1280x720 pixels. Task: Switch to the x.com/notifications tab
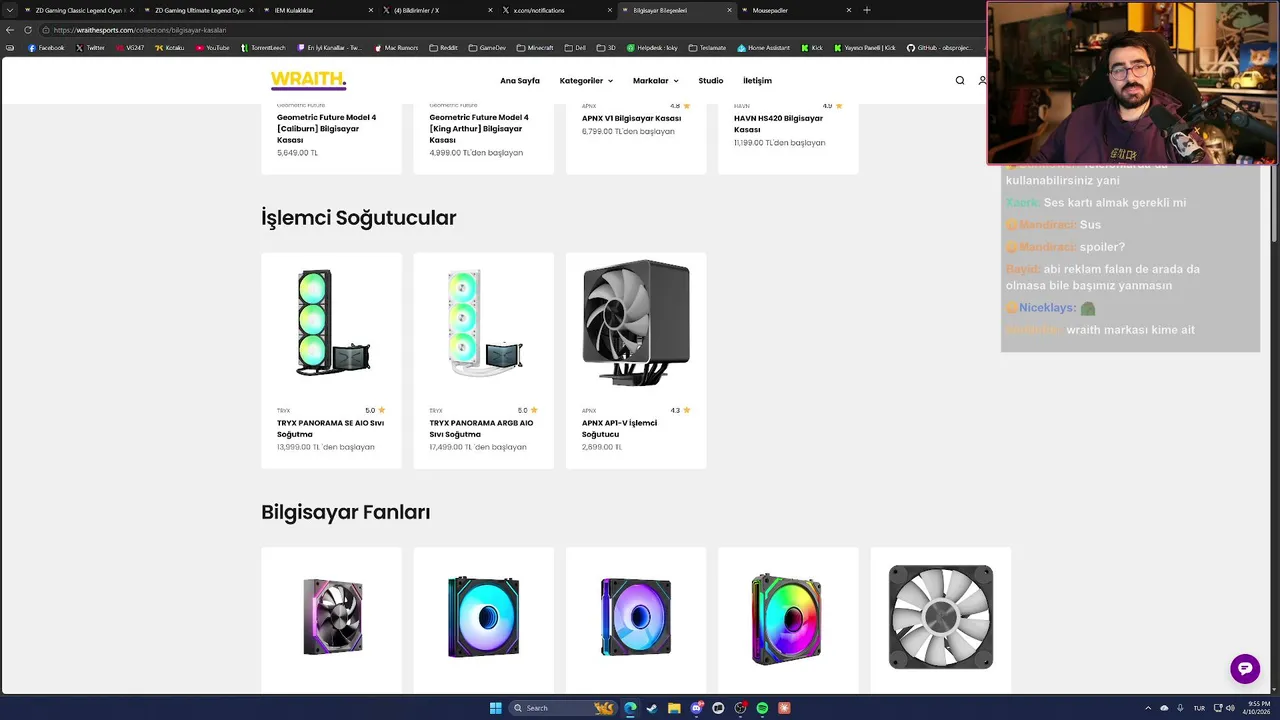tap(557, 10)
